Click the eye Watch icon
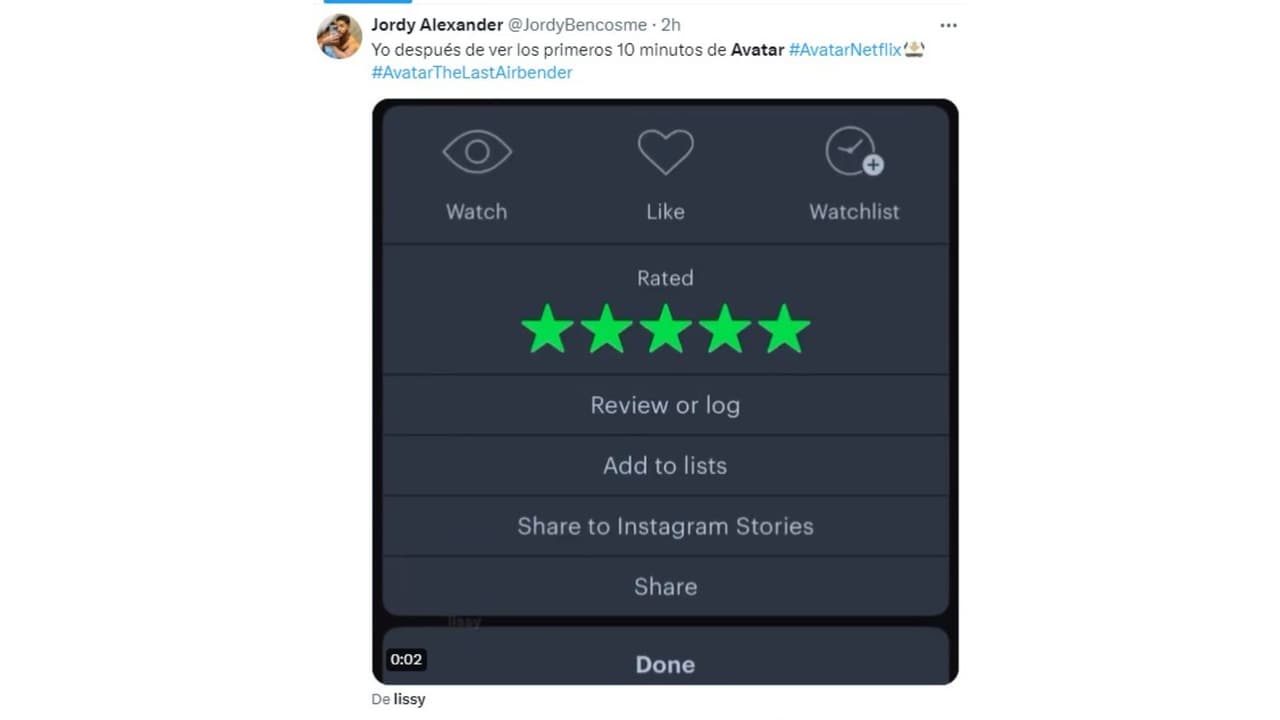Viewport: 1280px width, 720px height. [x=477, y=152]
